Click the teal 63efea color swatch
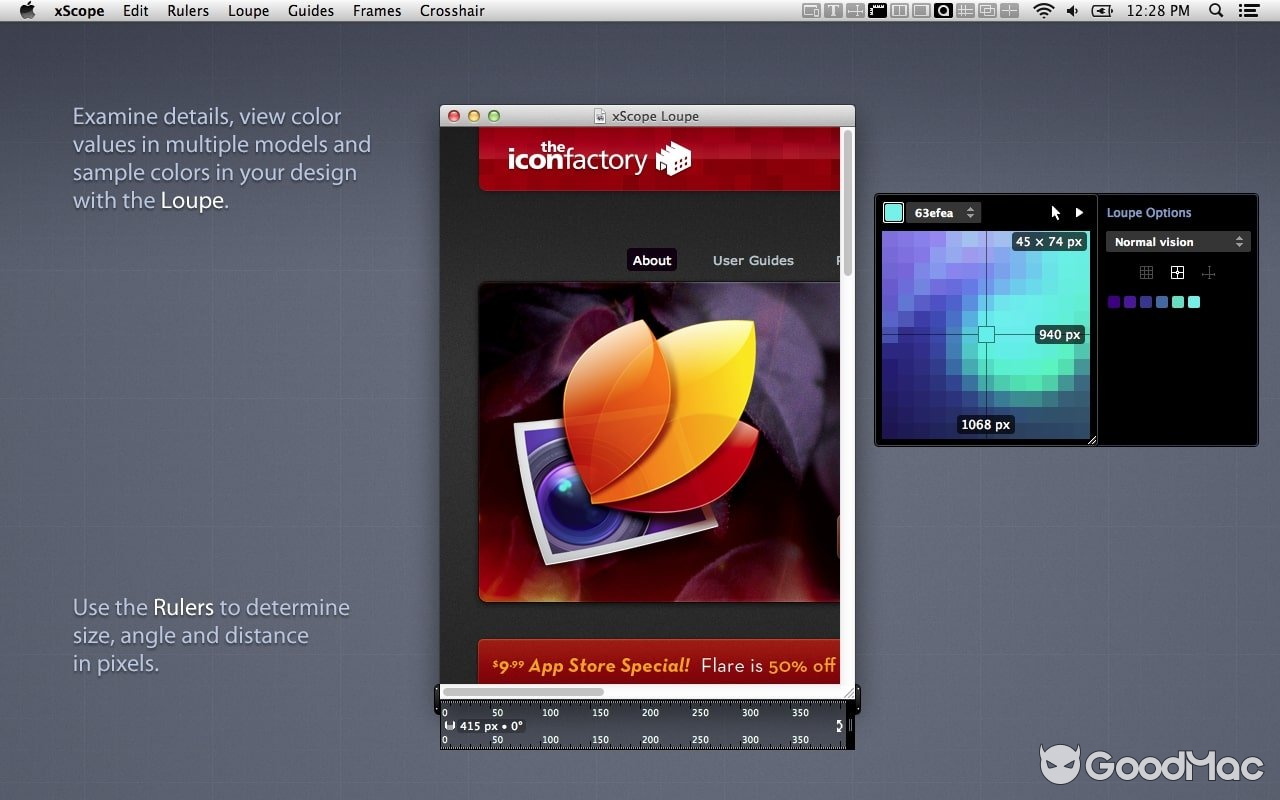The width and height of the screenshot is (1280, 800). click(x=895, y=212)
